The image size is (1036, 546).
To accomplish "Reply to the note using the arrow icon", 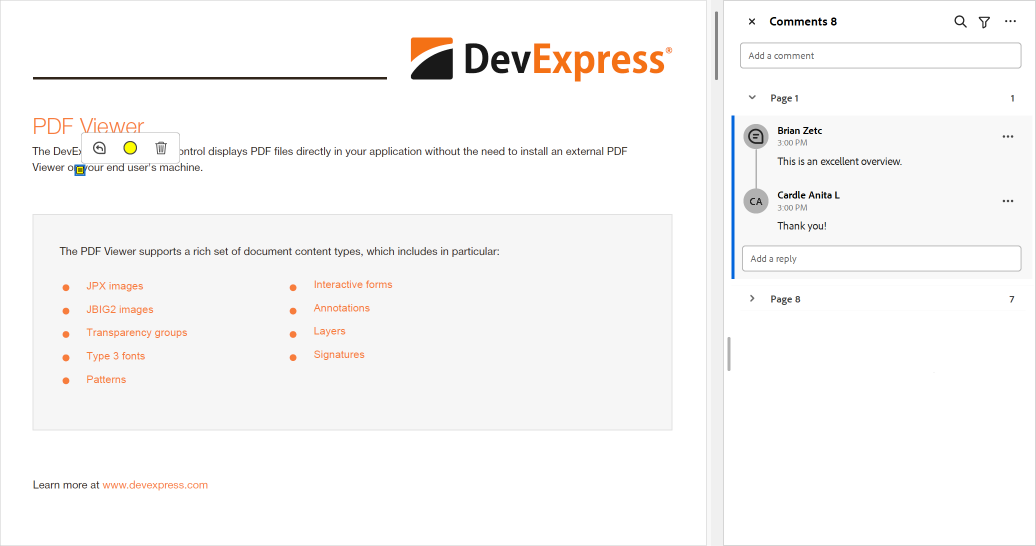I will (x=99, y=148).
